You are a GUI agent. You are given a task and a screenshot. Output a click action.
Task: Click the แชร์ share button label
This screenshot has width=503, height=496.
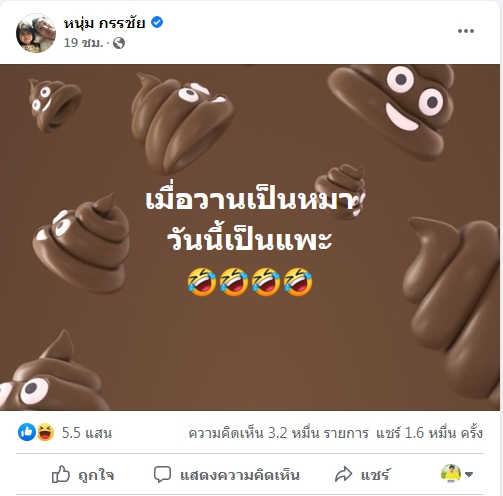[x=375, y=475]
